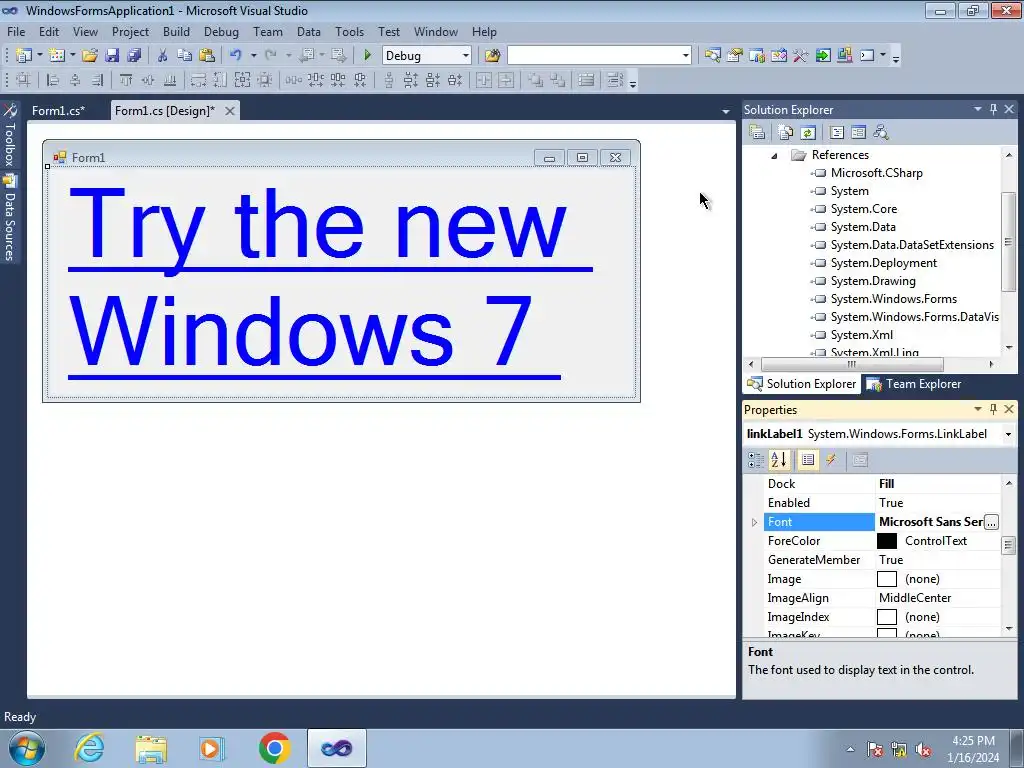Close the Form1.cs [Design] tab

click(x=230, y=111)
